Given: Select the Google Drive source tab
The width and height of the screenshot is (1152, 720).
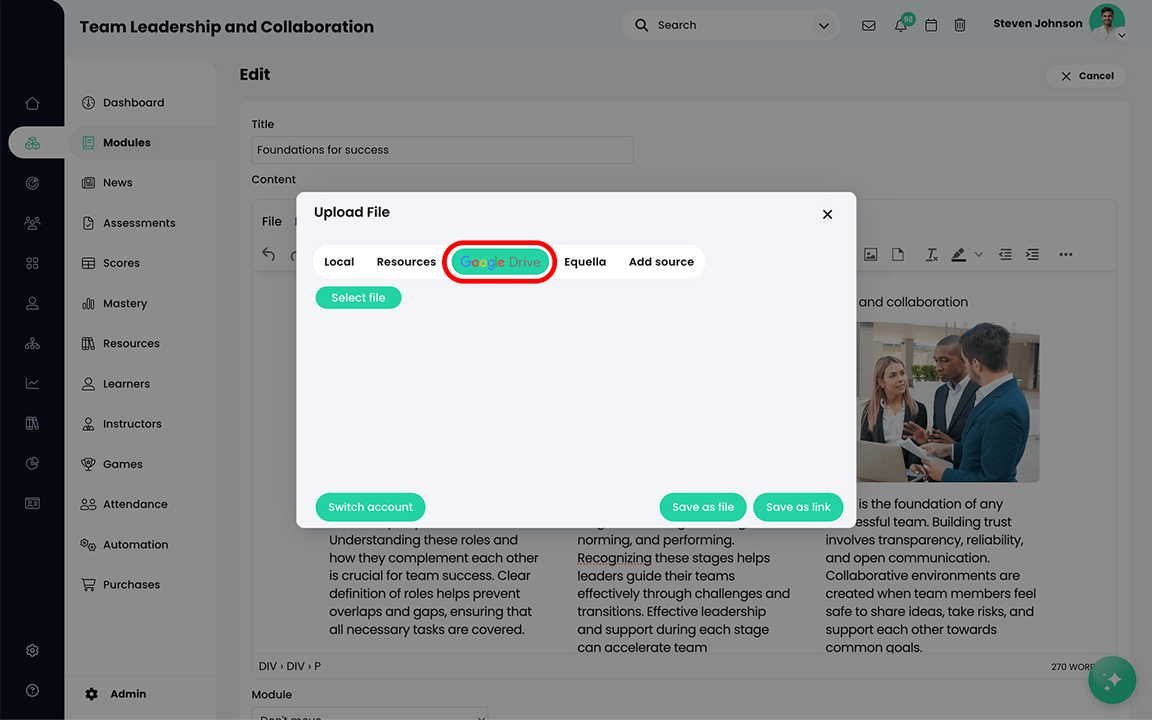Looking at the screenshot, I should [x=499, y=261].
